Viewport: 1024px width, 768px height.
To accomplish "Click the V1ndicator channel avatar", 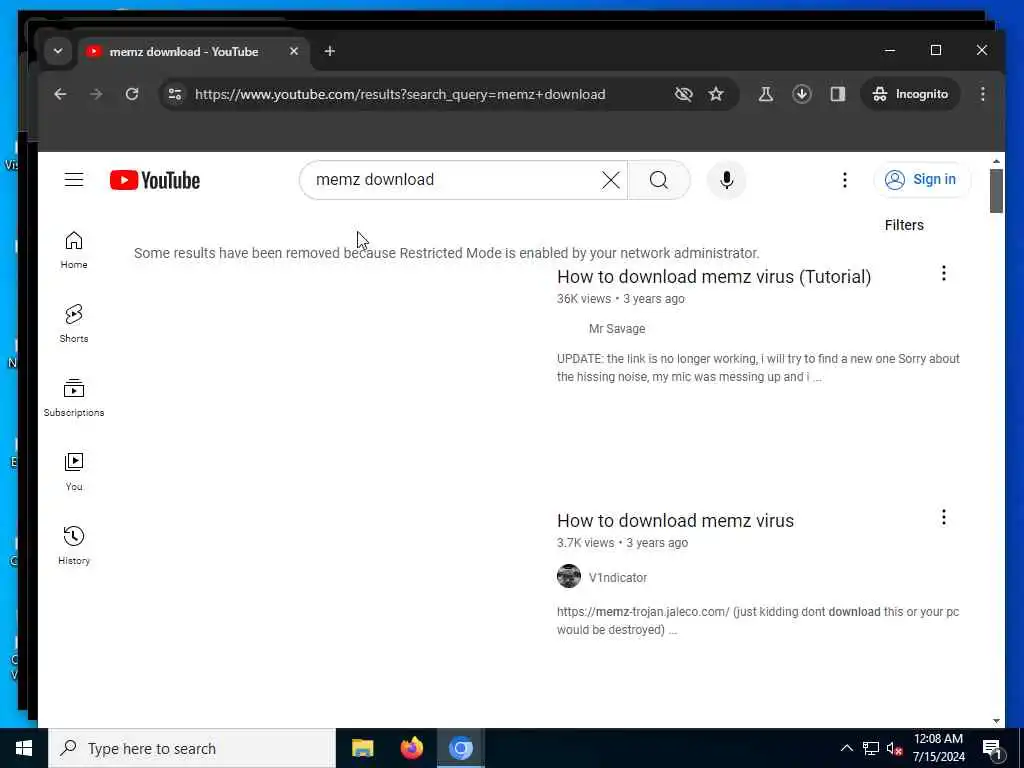I will (569, 576).
